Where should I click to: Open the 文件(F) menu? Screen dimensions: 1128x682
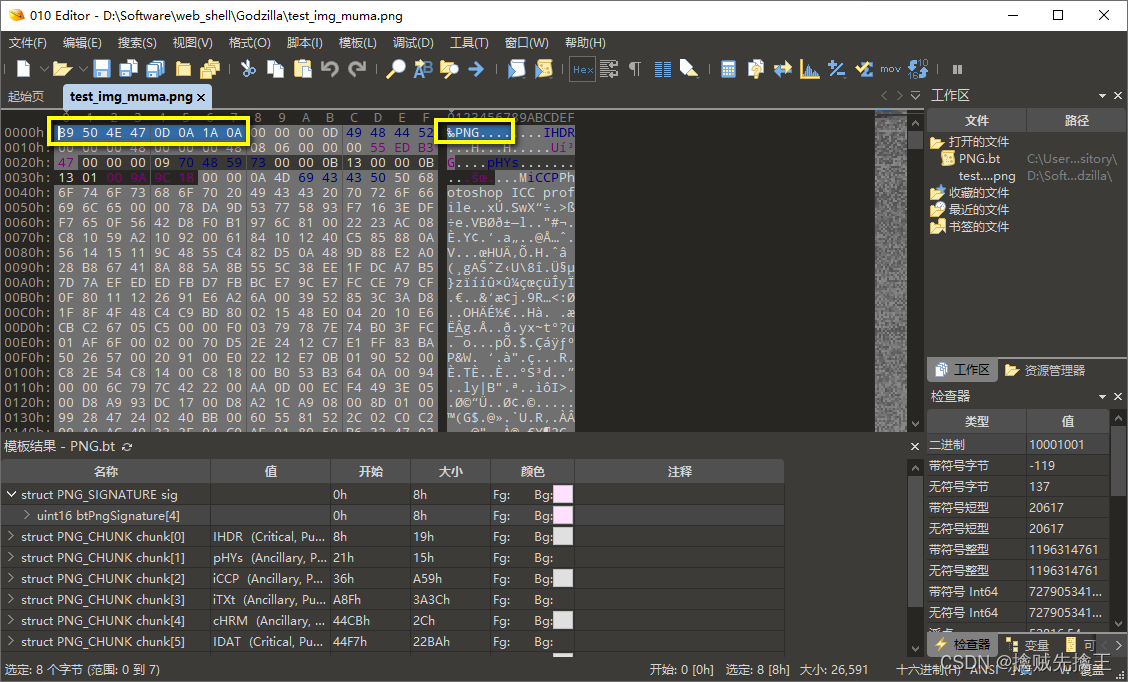(x=27, y=42)
